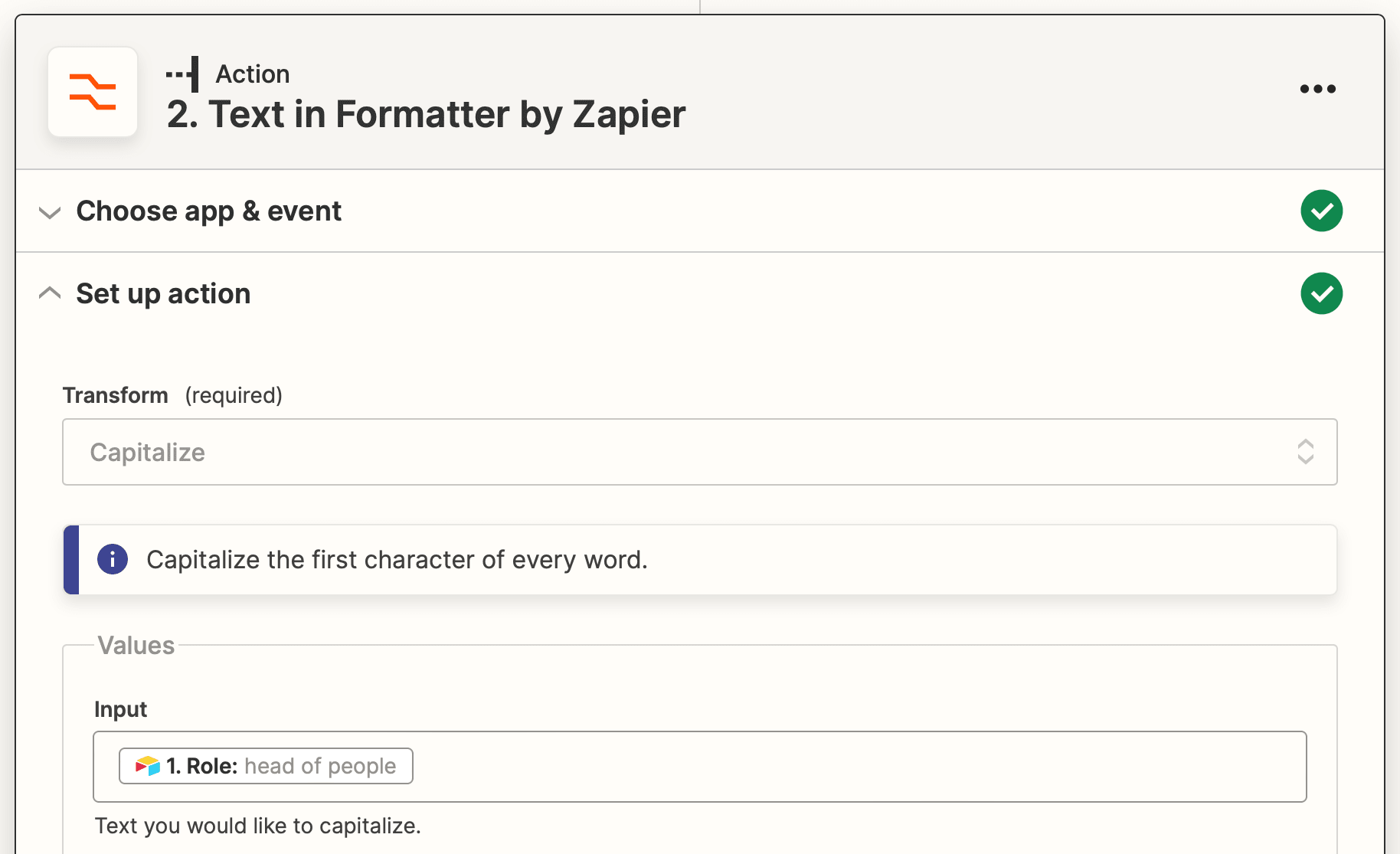Expand the Choose app & event chevron
The height and width of the screenshot is (854, 1400).
50,212
